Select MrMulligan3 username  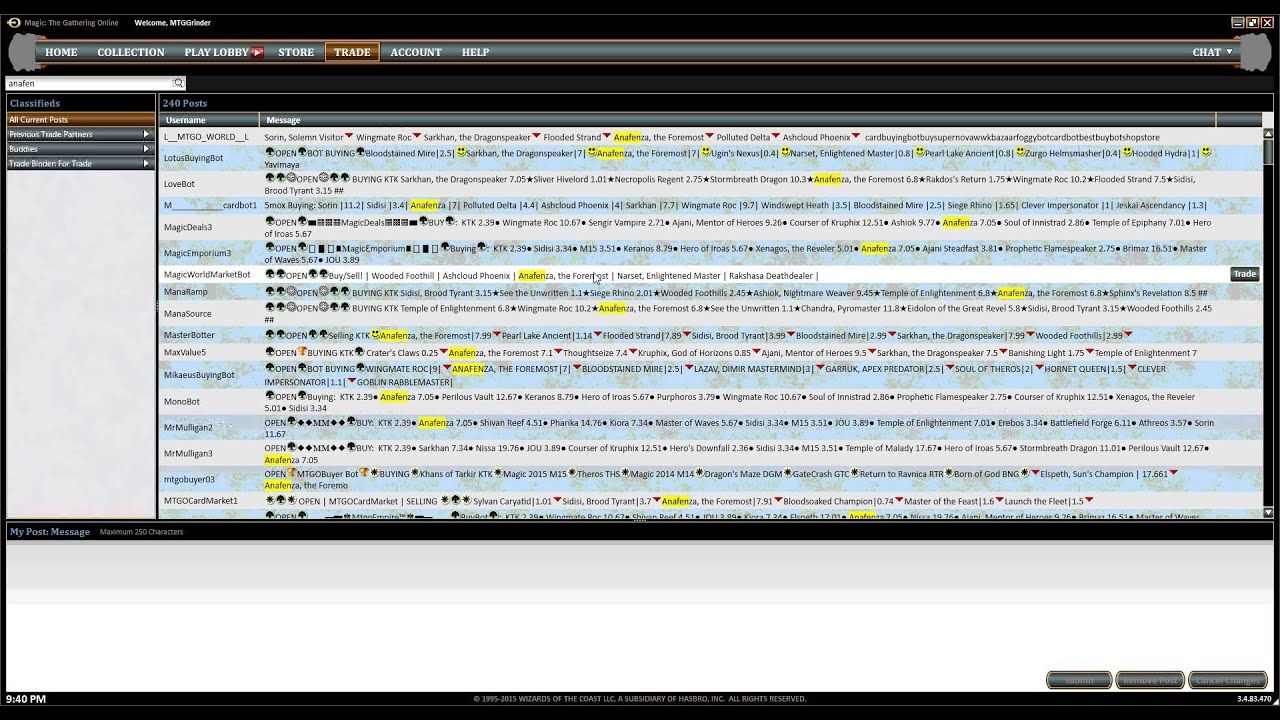pyautogui.click(x=188, y=454)
